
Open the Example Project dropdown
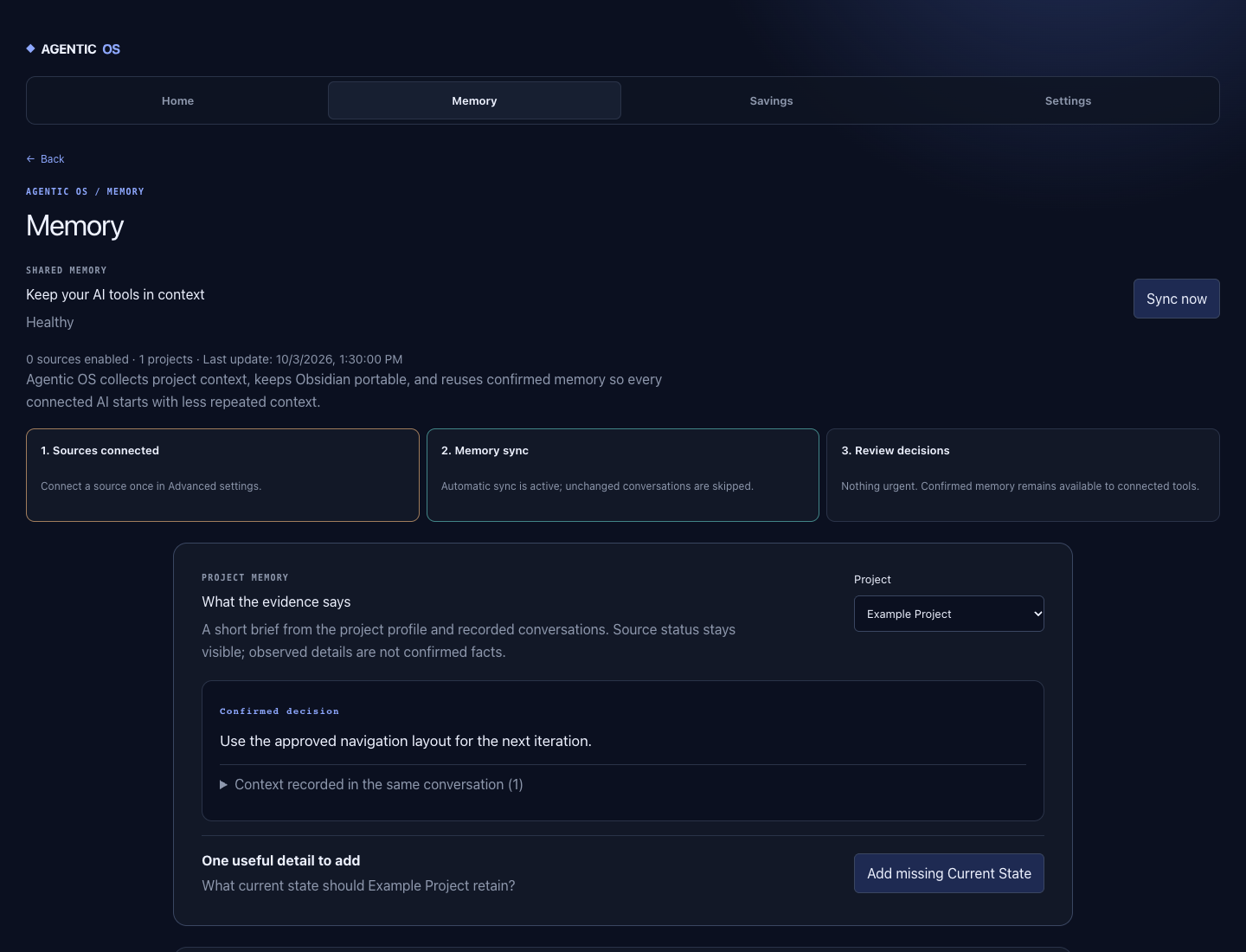click(x=948, y=614)
